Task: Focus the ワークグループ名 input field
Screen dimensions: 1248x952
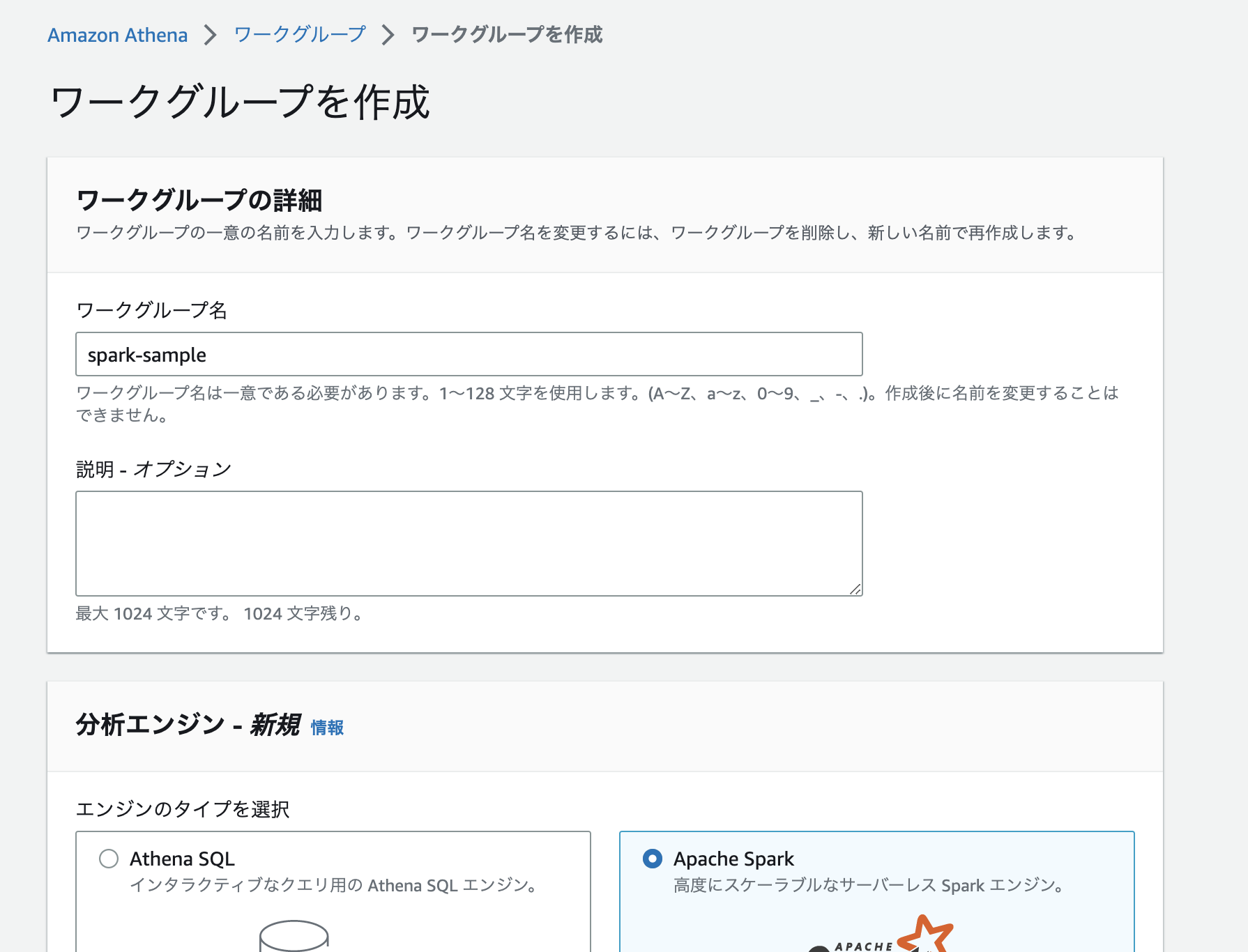Action: click(x=469, y=354)
